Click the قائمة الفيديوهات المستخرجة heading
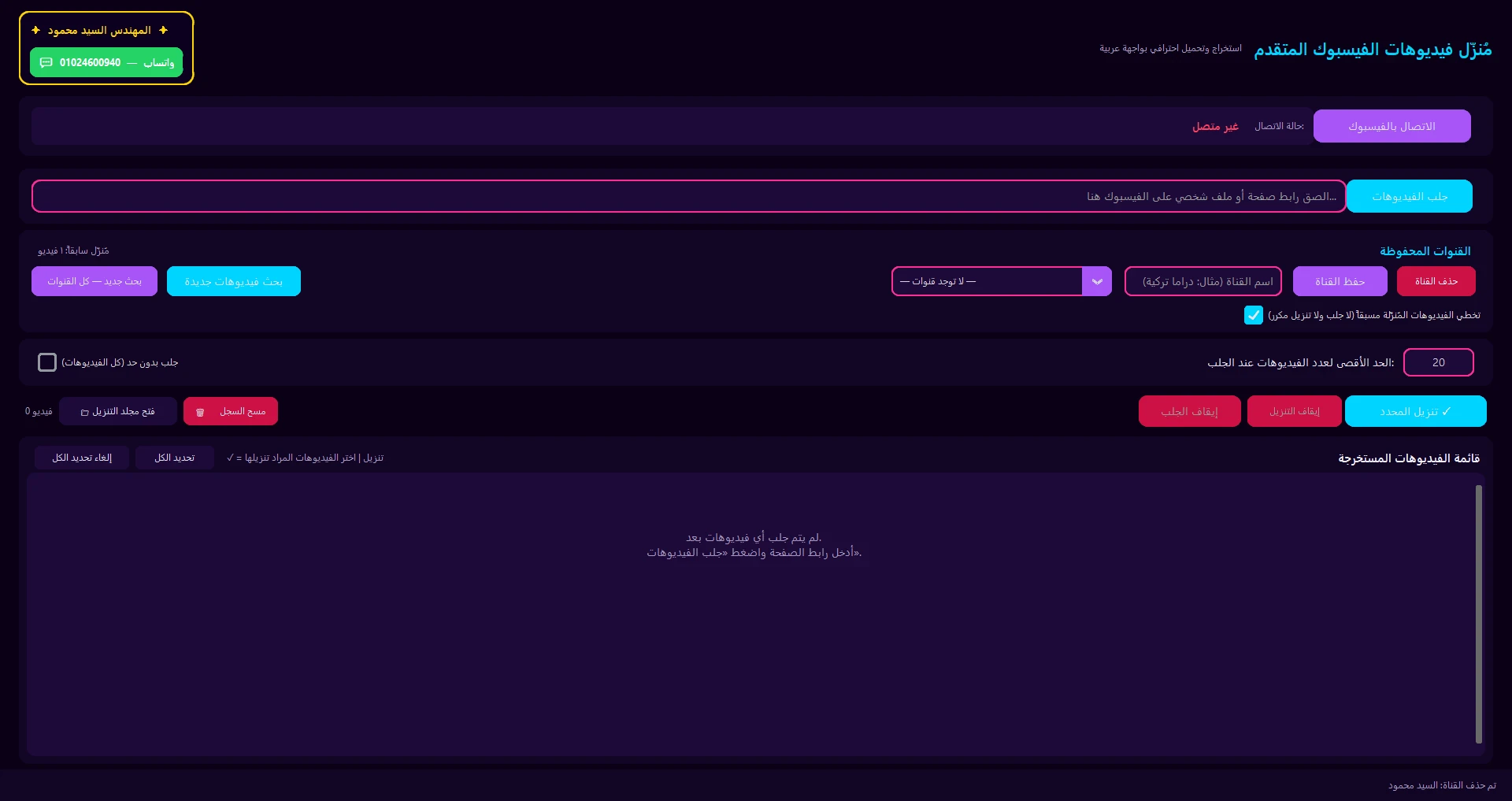1512x801 pixels. tap(1408, 458)
